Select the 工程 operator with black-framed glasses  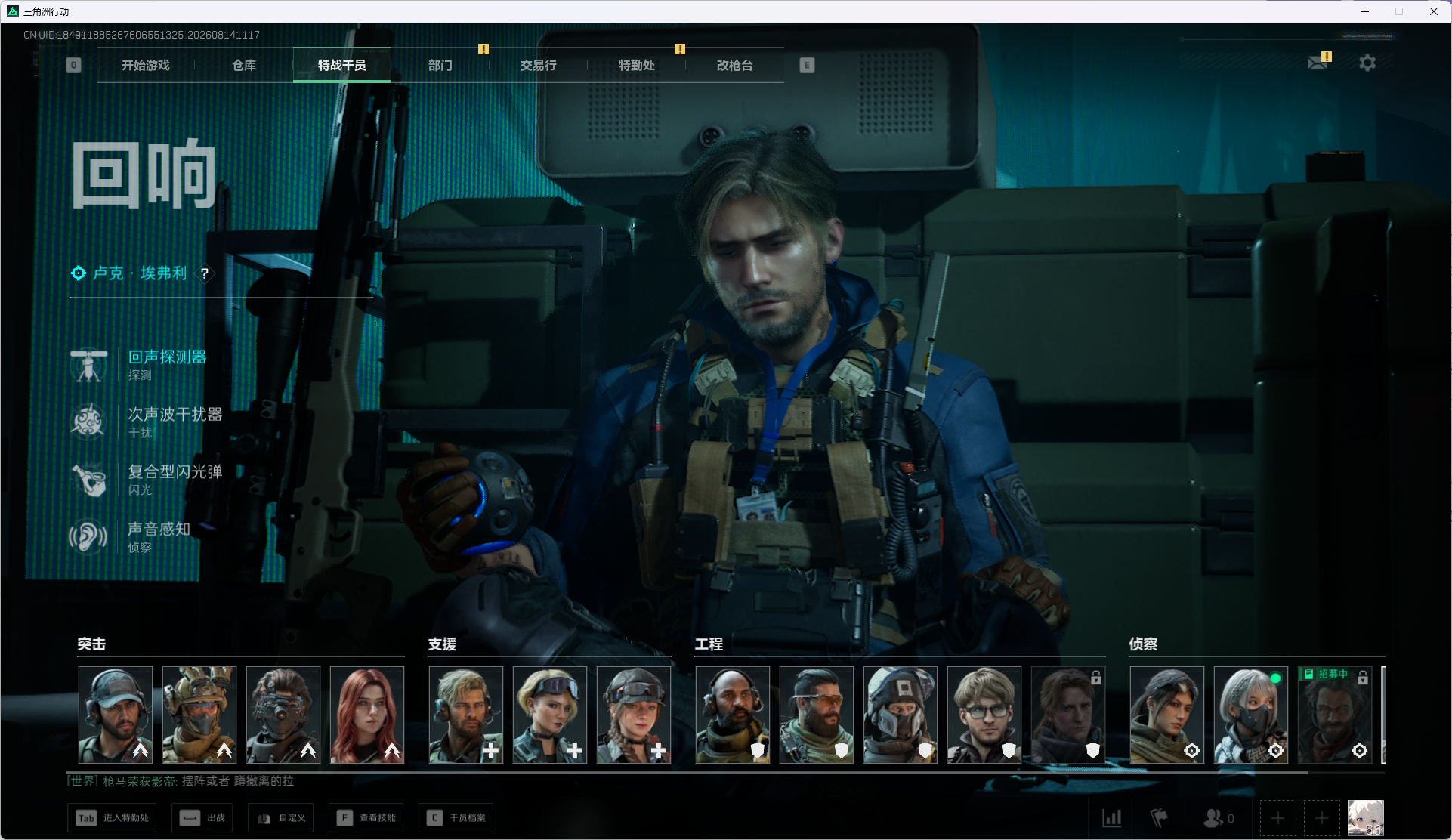tap(984, 715)
